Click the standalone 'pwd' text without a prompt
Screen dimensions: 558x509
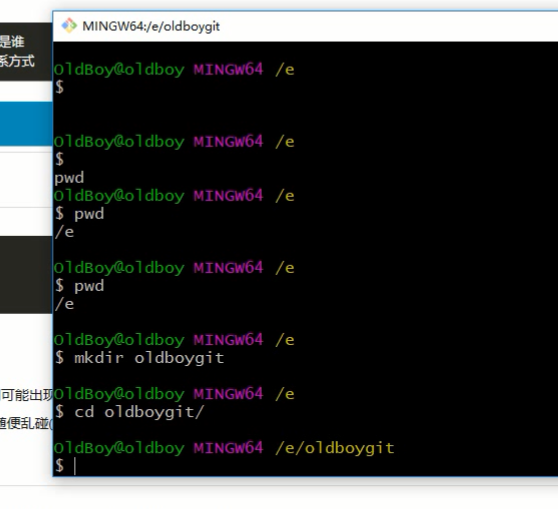coord(69,178)
